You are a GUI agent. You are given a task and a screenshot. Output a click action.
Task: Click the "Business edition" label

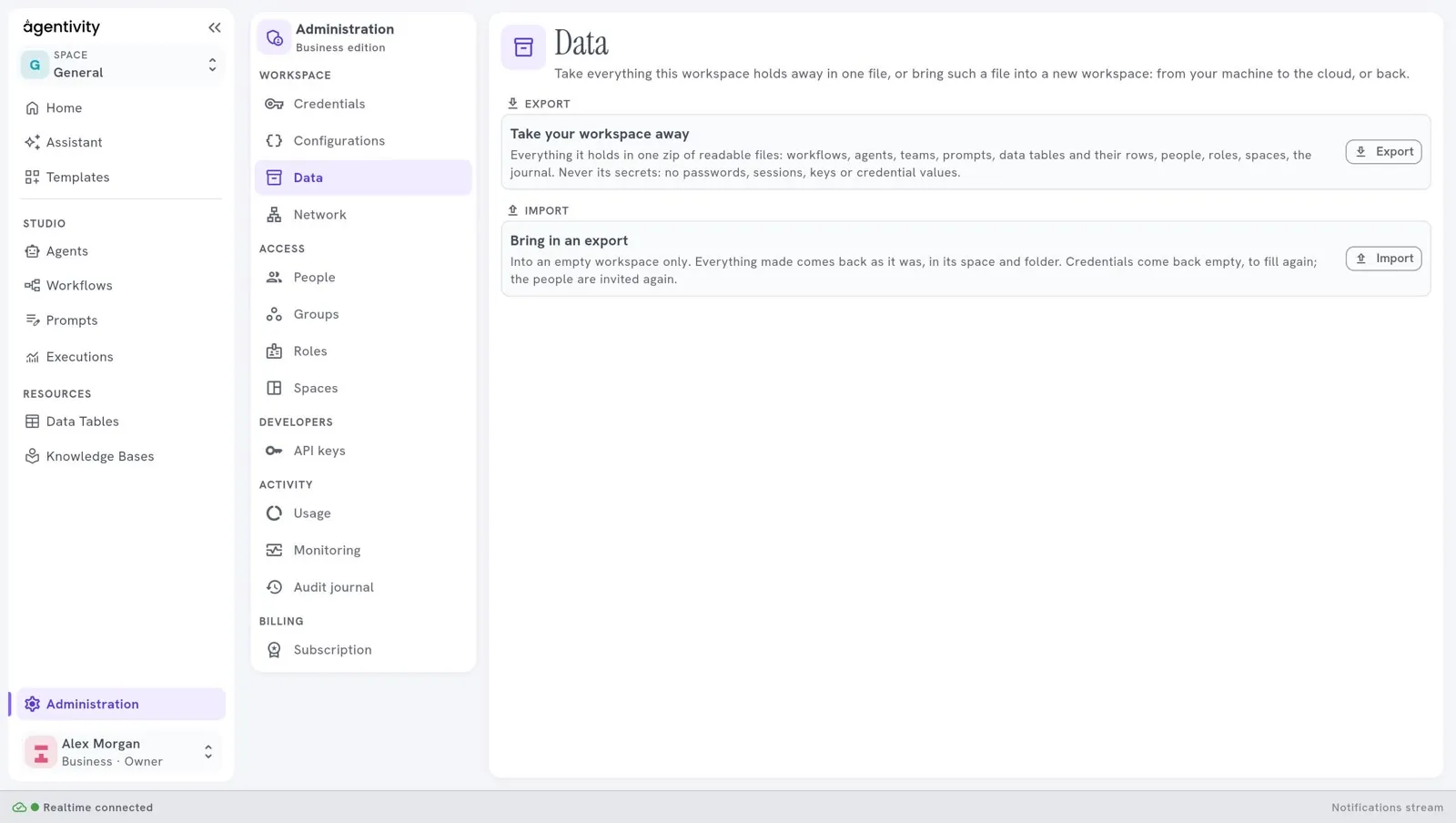(x=340, y=48)
